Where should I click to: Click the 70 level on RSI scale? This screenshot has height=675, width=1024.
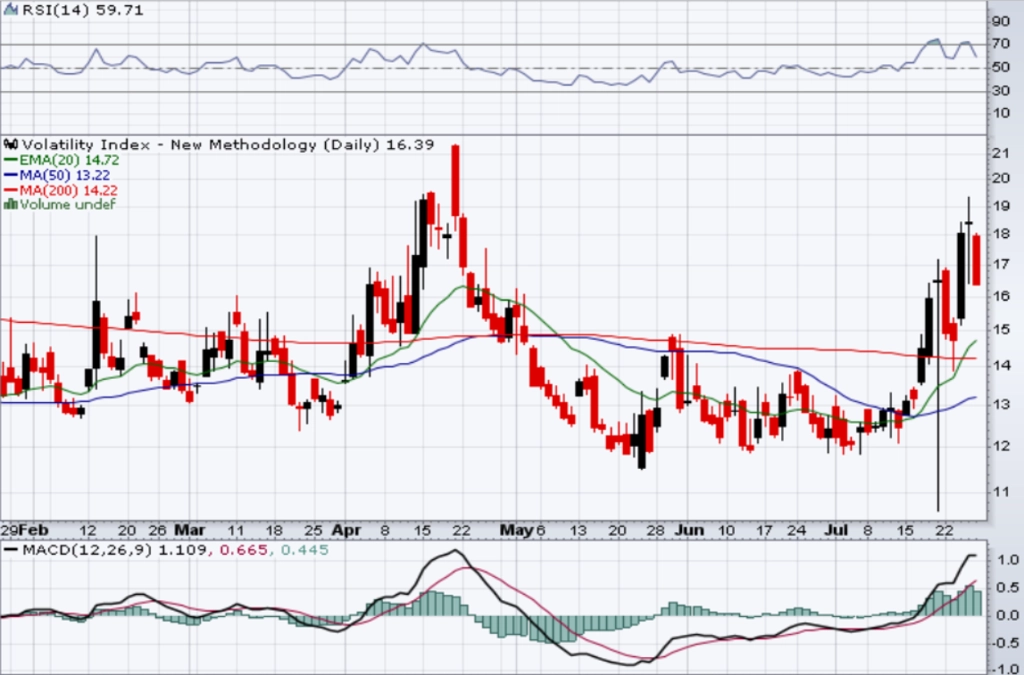click(x=1000, y=44)
